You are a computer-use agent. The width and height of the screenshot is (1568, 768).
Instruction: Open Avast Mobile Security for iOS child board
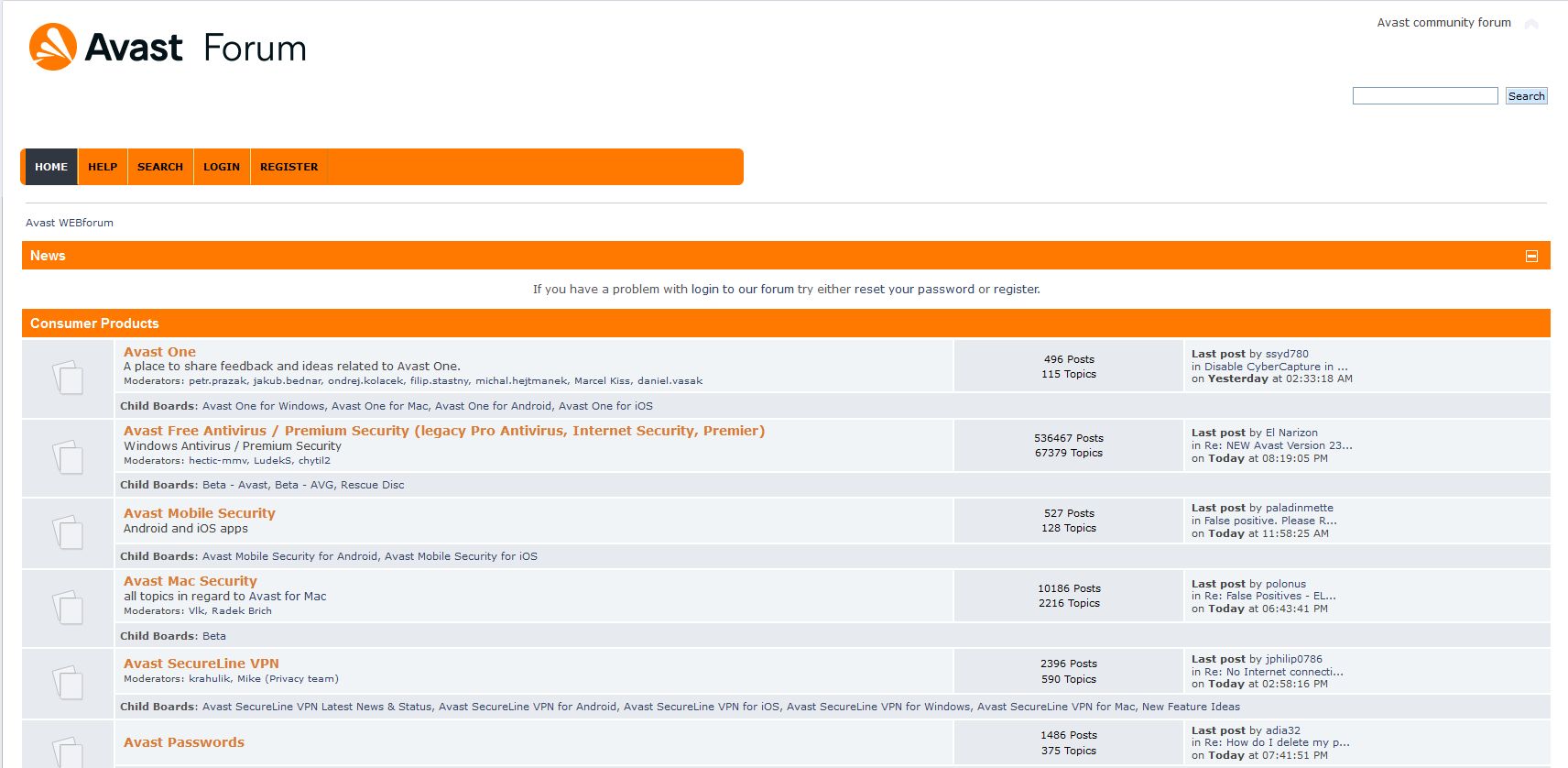(461, 556)
